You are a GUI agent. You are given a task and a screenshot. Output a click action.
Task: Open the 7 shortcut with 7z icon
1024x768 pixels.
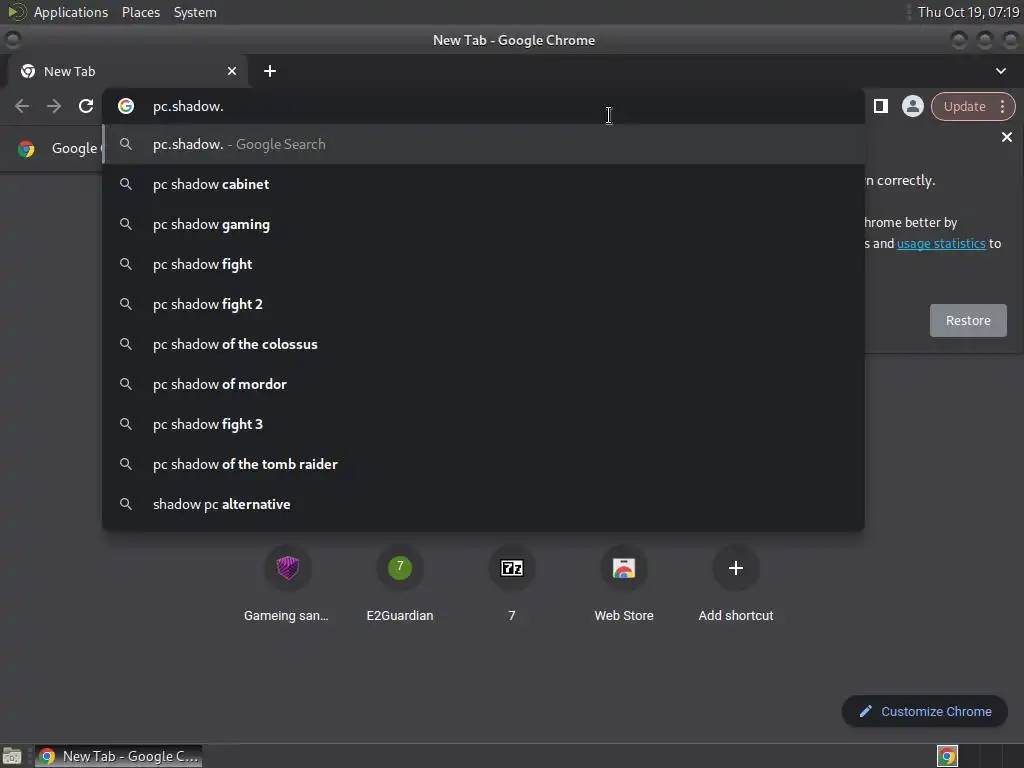512,583
